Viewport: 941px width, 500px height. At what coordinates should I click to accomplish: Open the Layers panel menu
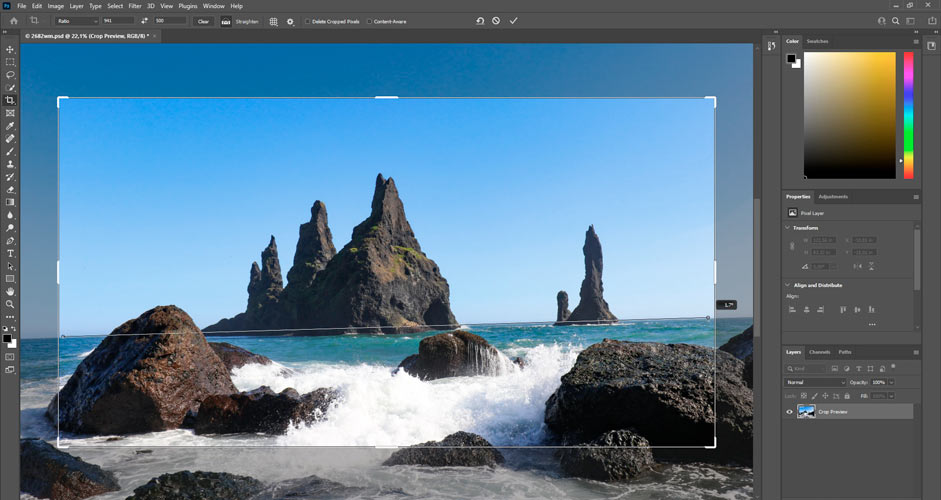pyautogui.click(x=916, y=352)
